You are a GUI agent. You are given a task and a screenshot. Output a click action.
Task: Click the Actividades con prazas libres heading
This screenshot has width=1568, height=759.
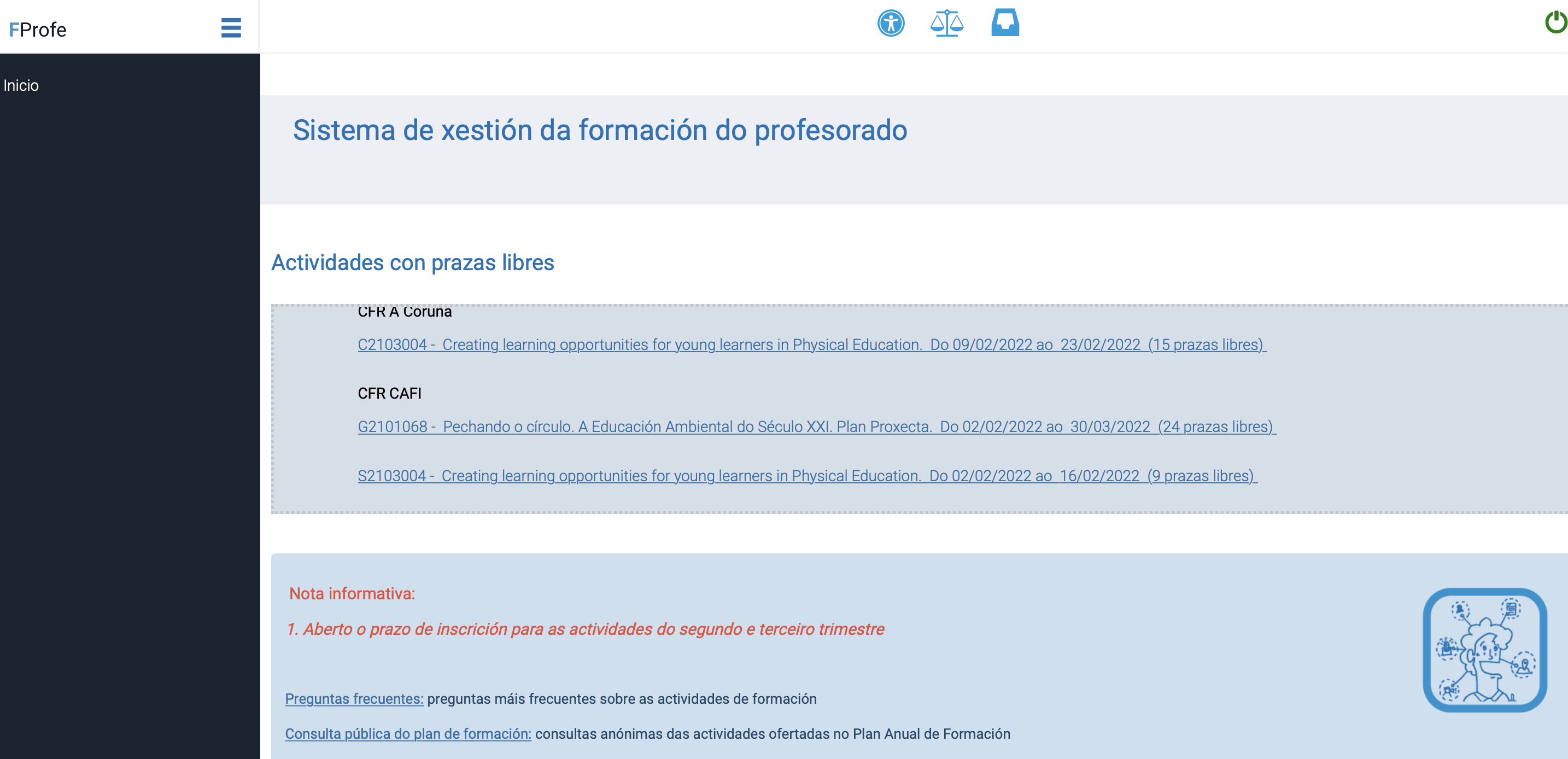click(412, 263)
